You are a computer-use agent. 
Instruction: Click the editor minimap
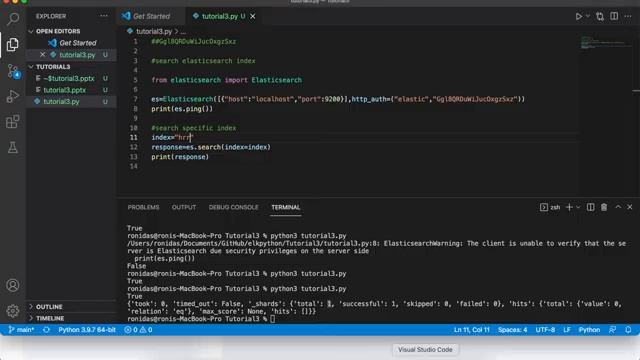[606, 43]
